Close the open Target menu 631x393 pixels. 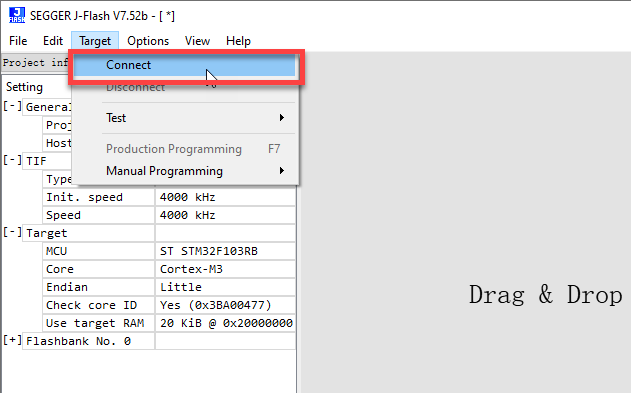tap(95, 41)
